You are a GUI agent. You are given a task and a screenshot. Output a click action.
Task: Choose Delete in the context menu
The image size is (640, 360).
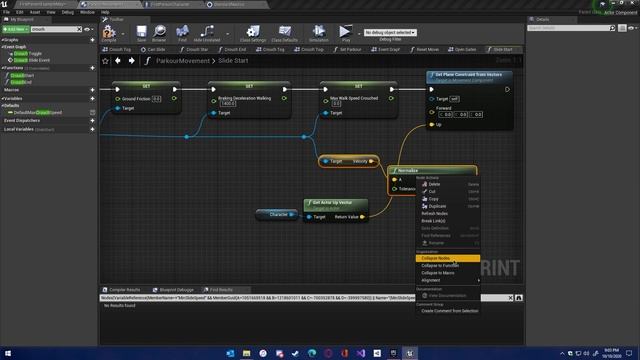point(448,184)
